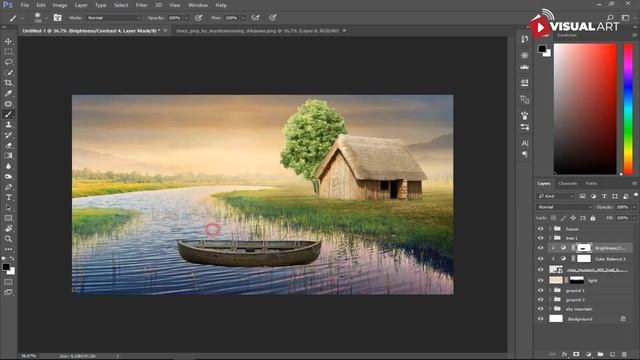640x360 pixels.
Task: Select the Lasso tool
Action: 8,62
